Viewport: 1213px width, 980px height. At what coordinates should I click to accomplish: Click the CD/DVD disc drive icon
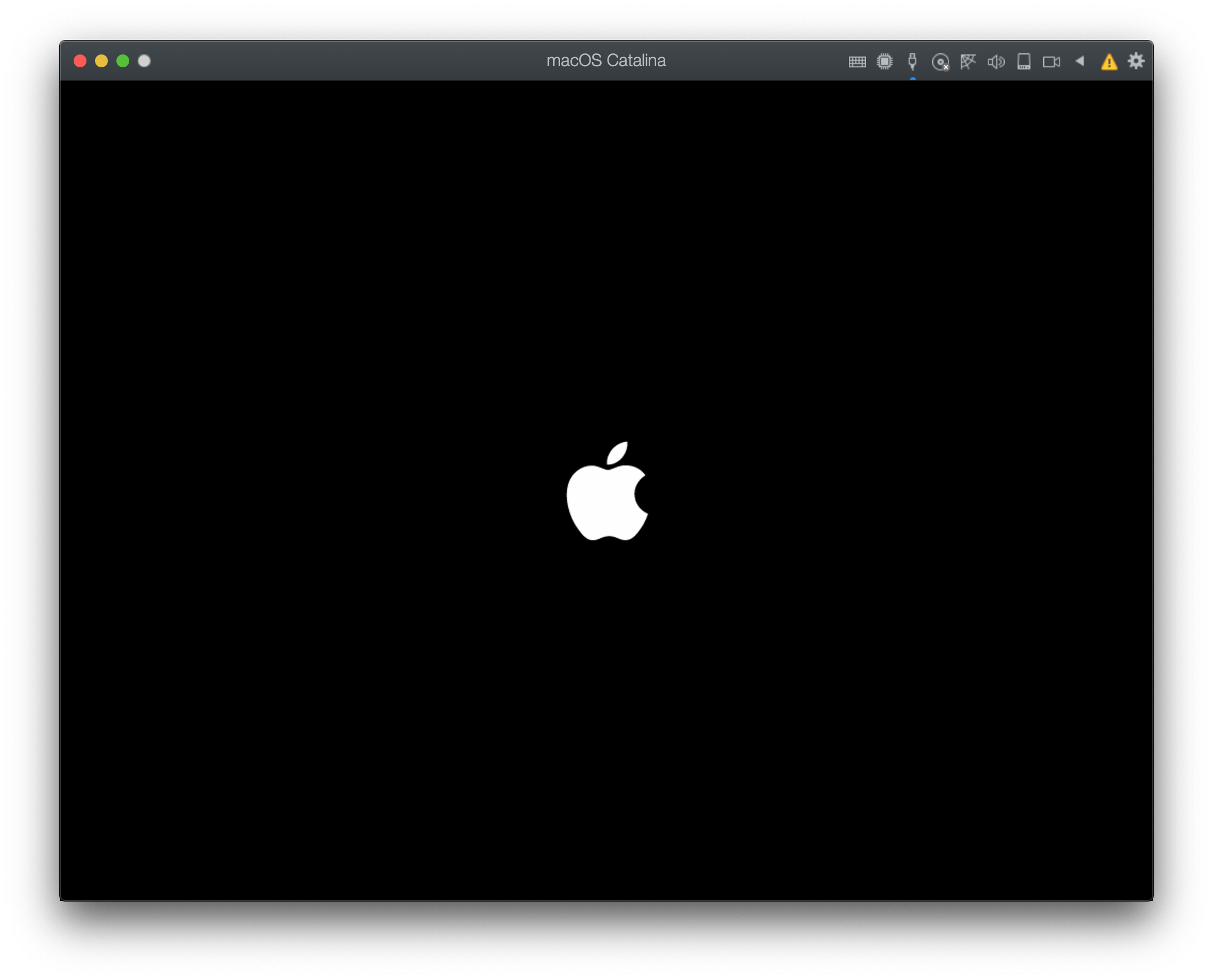pyautogui.click(x=940, y=61)
